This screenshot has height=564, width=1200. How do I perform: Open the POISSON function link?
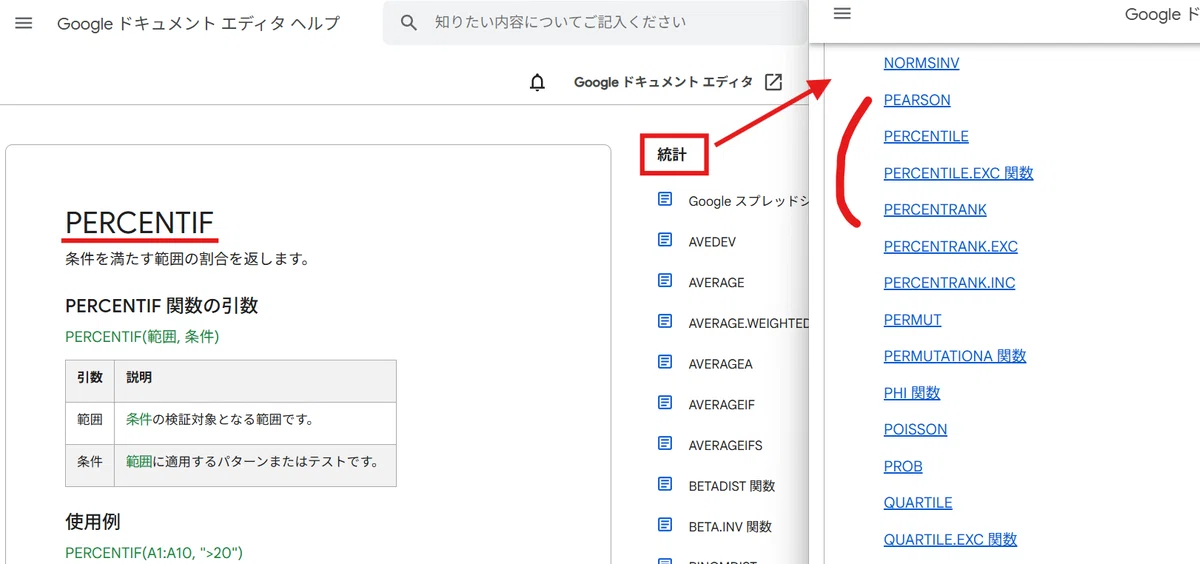tap(915, 429)
